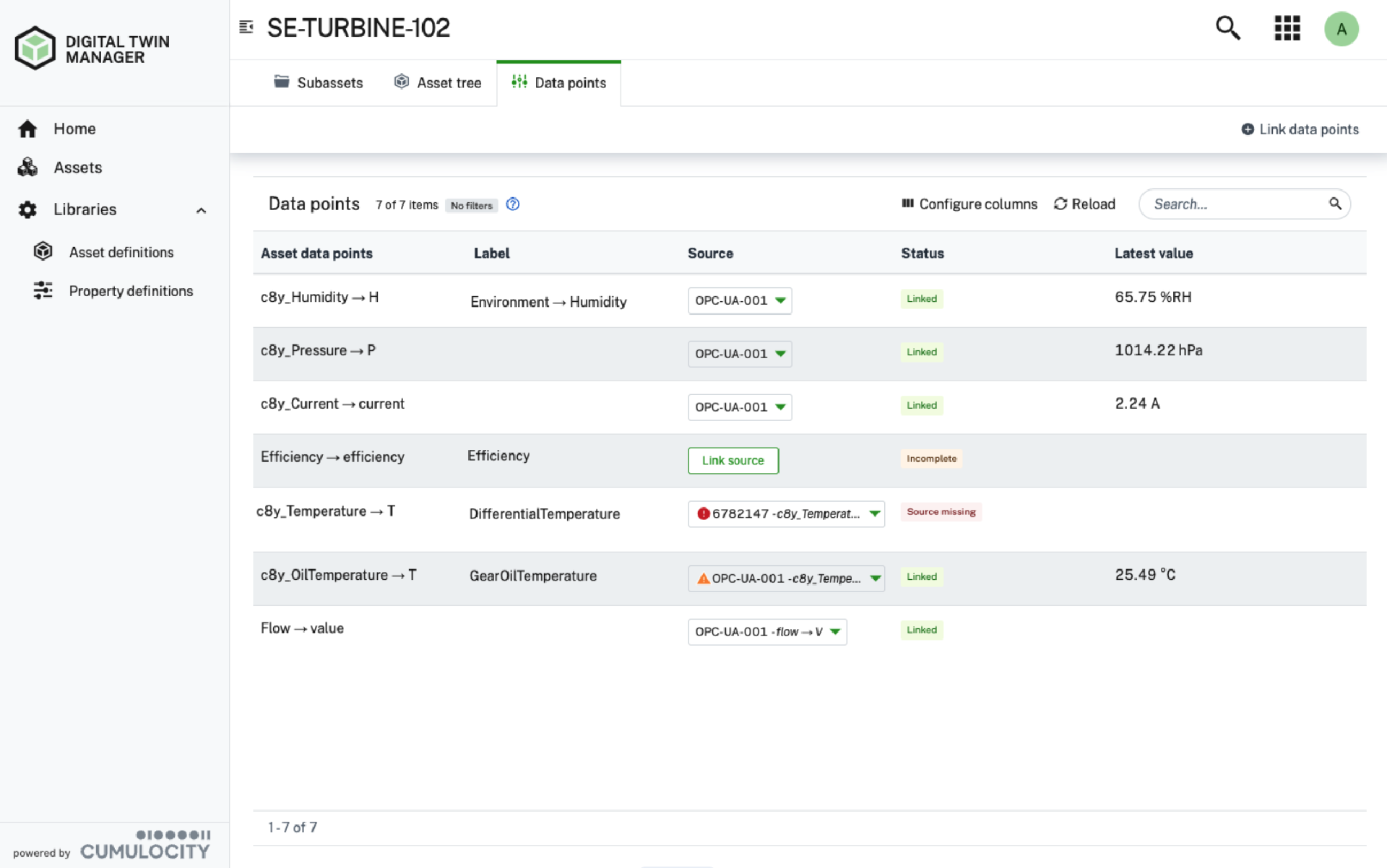Open the application switcher grid icon
Viewport: 1387px width, 868px height.
click(1287, 28)
